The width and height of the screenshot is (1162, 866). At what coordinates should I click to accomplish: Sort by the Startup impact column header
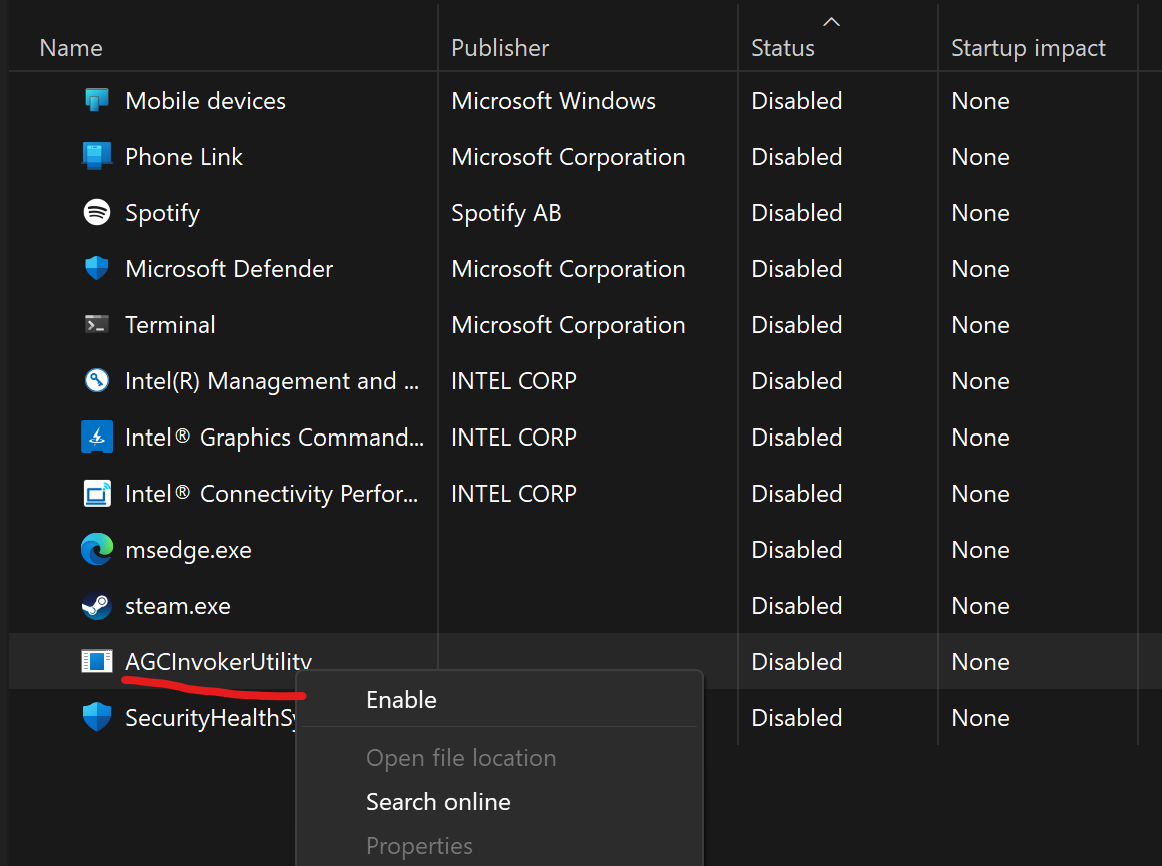1028,48
